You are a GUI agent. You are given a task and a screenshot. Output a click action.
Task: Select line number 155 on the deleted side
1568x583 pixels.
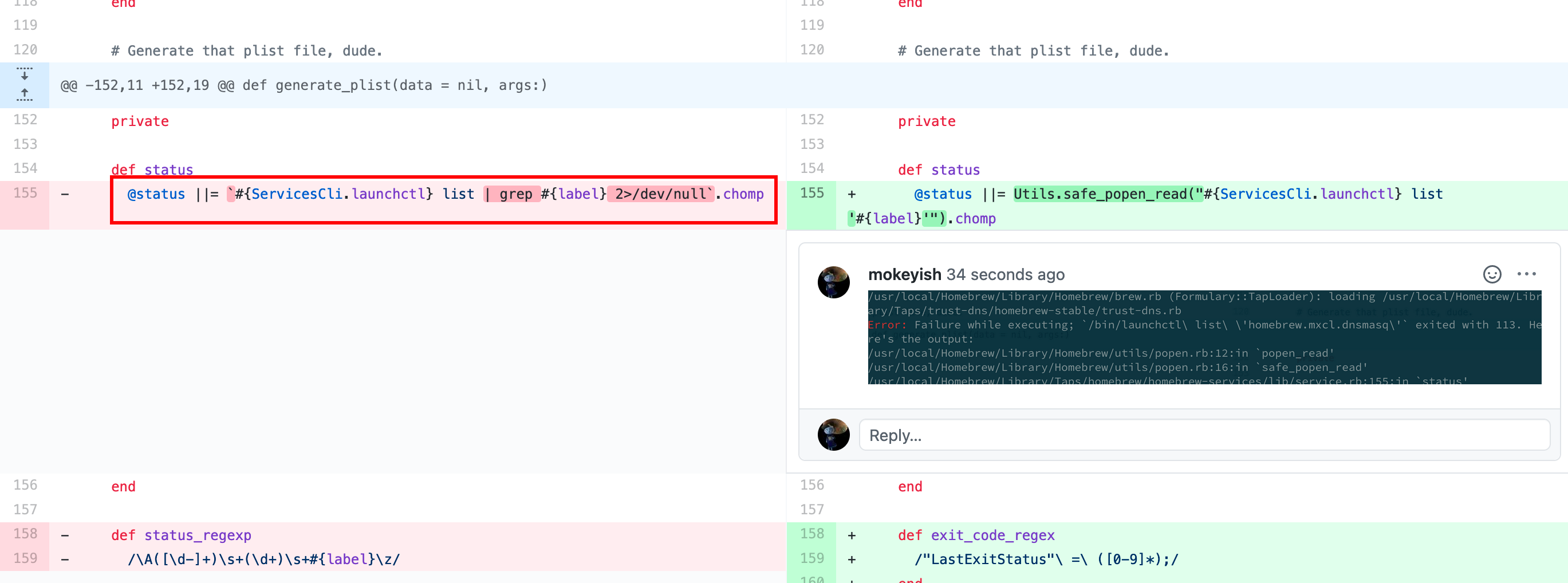pyautogui.click(x=25, y=194)
